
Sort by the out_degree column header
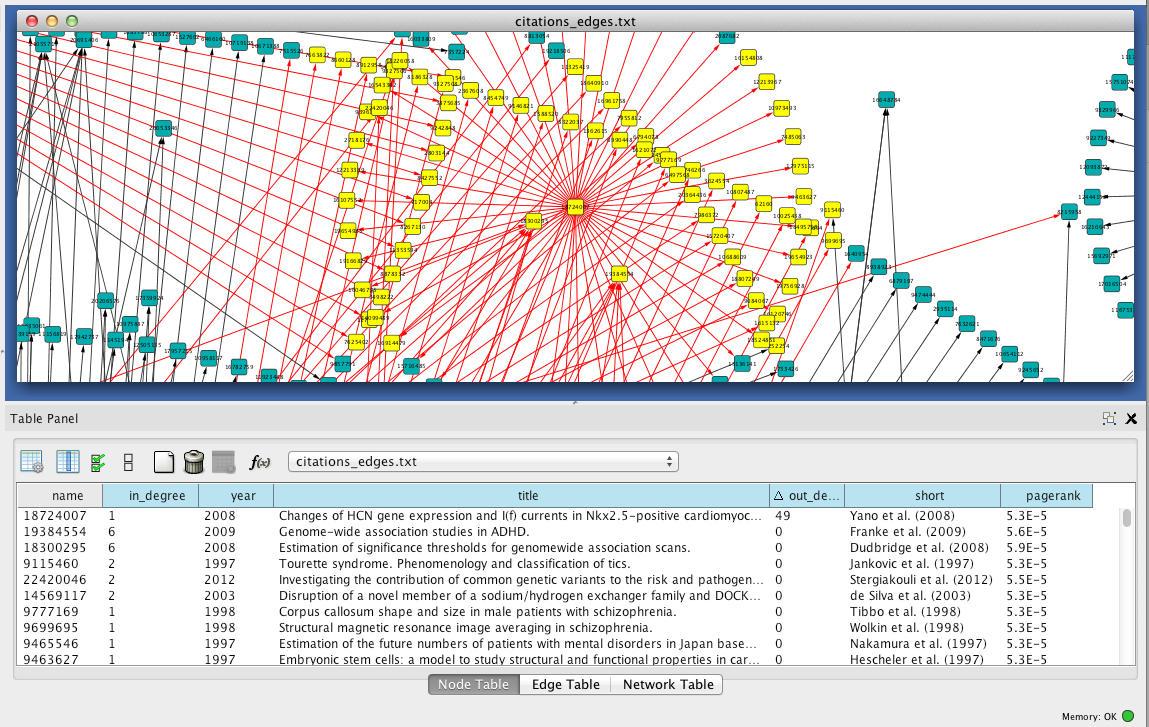806,495
